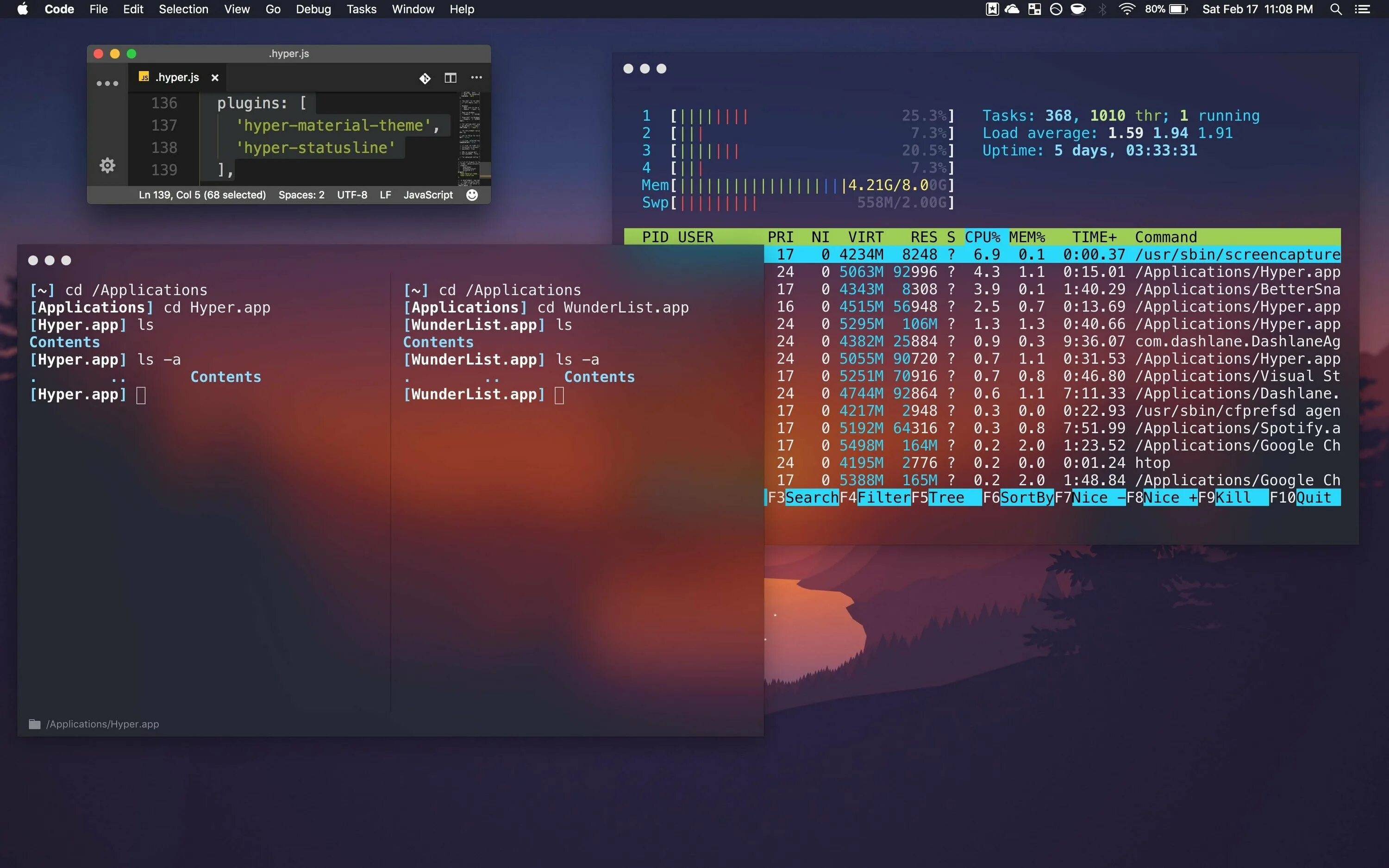Click the Ln 139, Col 5 indicator
The width and height of the screenshot is (1389, 868).
[202, 195]
